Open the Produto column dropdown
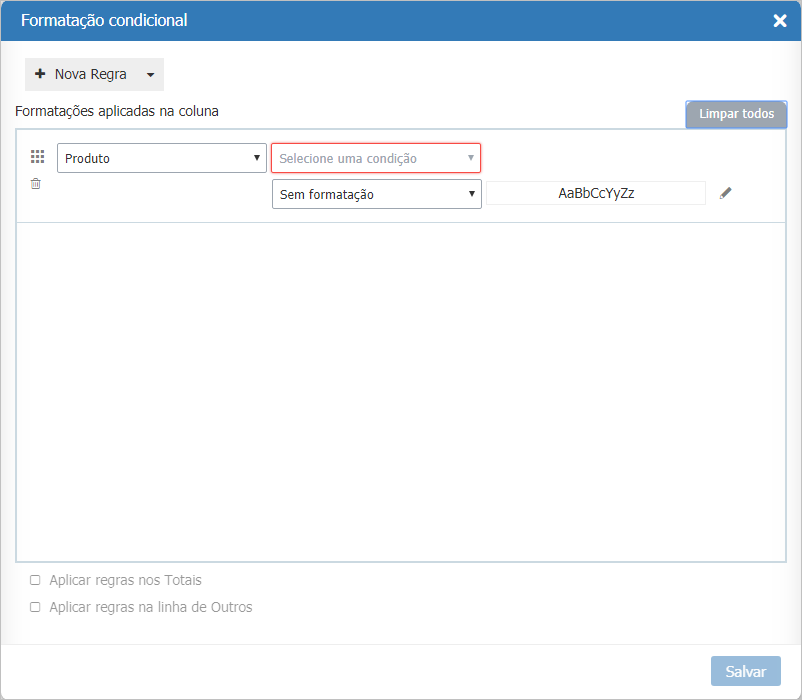The width and height of the screenshot is (802, 700). (160, 157)
